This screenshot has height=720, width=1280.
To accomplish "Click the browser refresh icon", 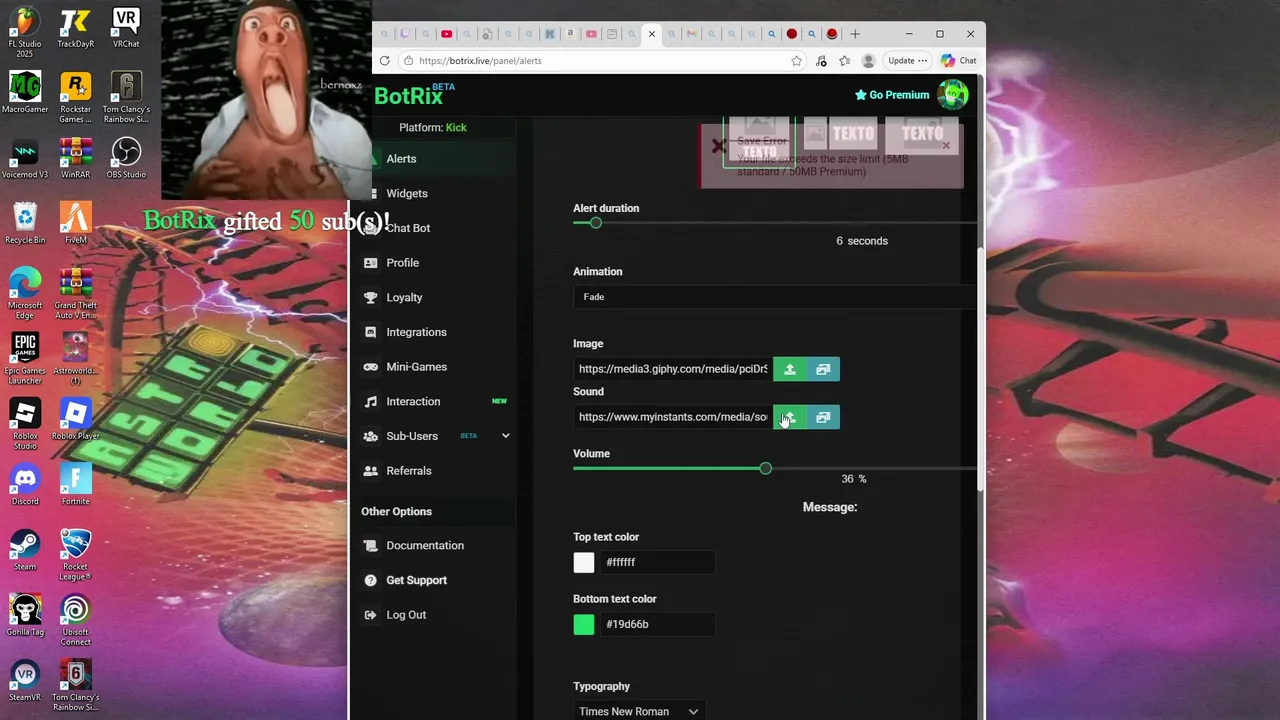I will tap(384, 60).
